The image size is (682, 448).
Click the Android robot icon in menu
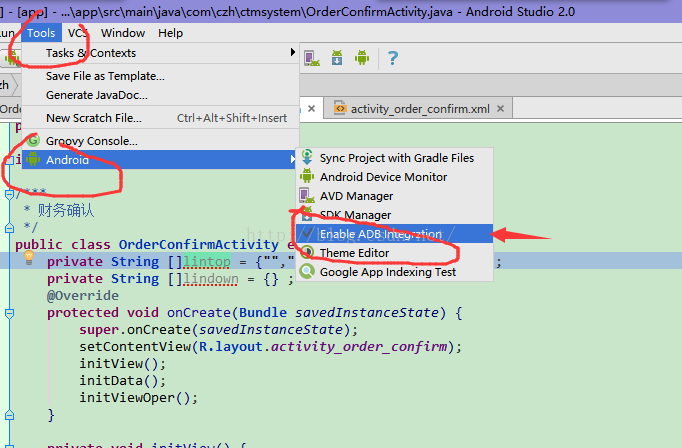coord(33,159)
